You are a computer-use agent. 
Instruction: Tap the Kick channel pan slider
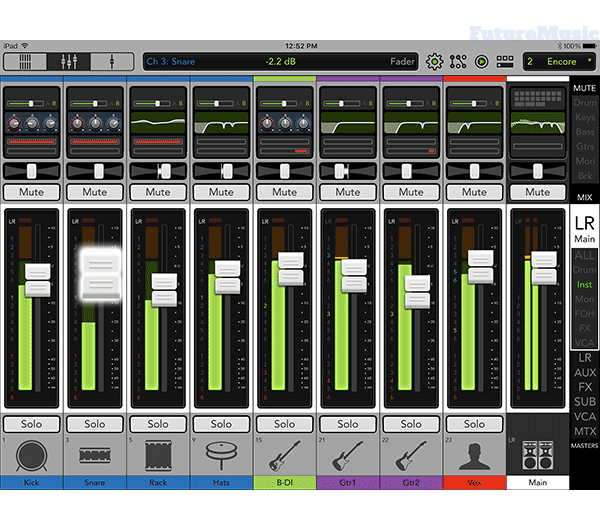(x=32, y=171)
